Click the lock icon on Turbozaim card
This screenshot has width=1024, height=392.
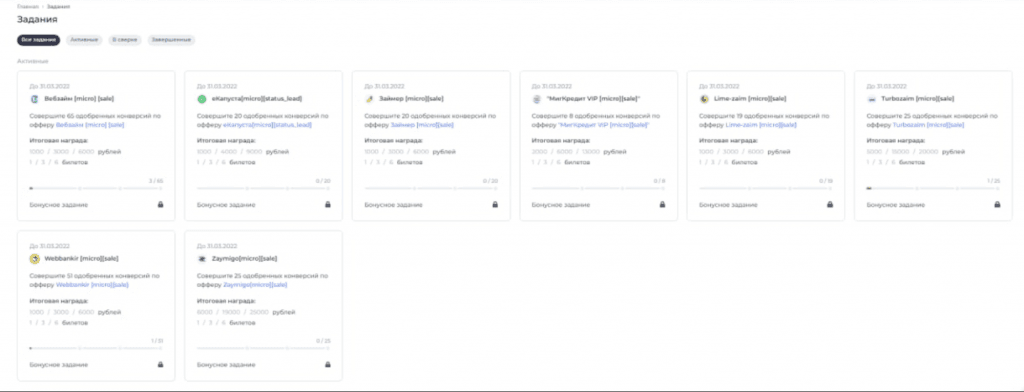click(997, 204)
